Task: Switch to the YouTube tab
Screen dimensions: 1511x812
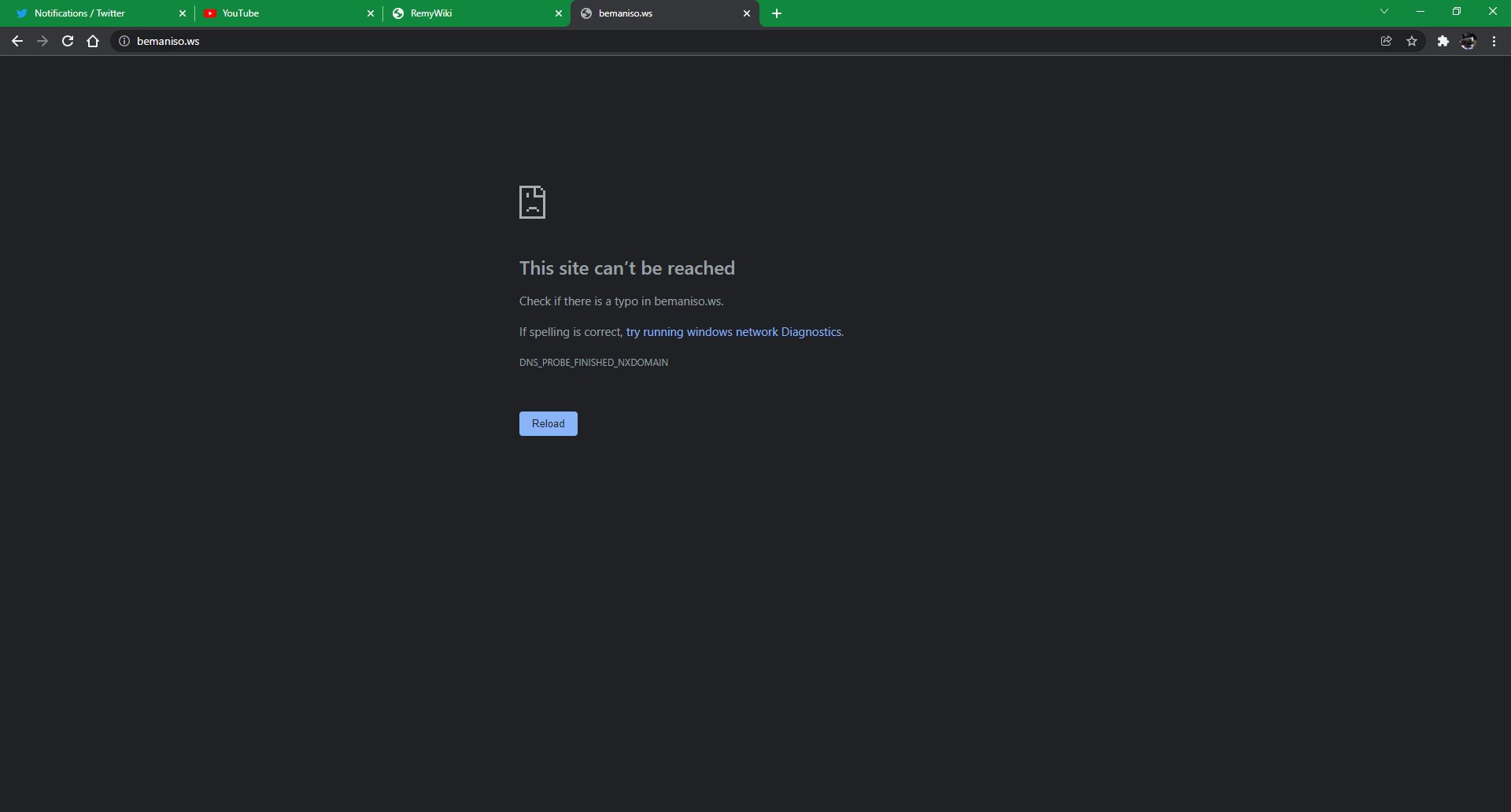Action: pyautogui.click(x=275, y=13)
